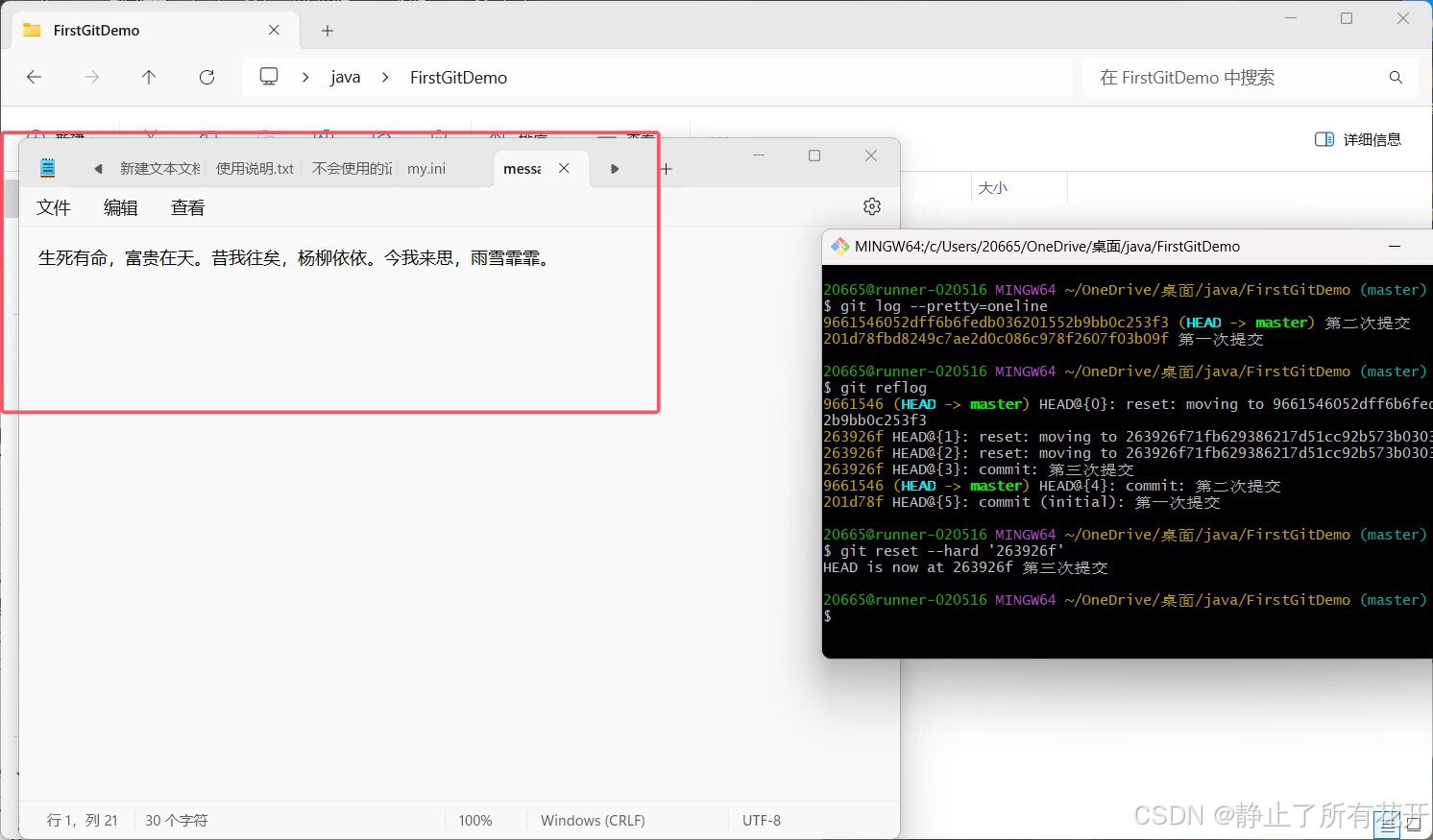Open Notepad settings gear
Viewport: 1433px width, 840px height.
point(872,206)
